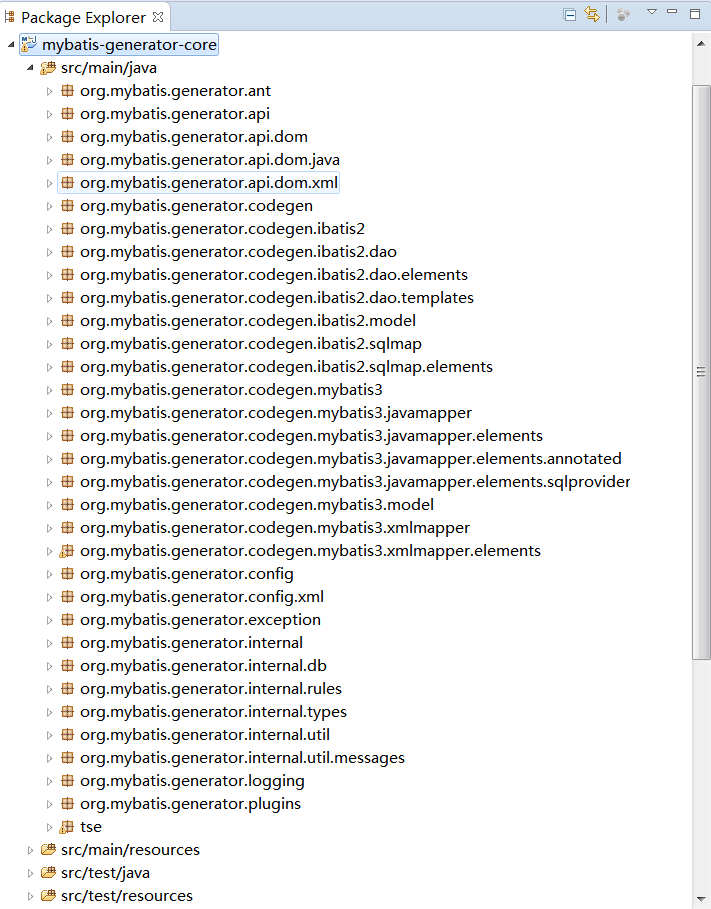
Task: Select org.mybatis.generator.internal.types
Action: pos(213,712)
